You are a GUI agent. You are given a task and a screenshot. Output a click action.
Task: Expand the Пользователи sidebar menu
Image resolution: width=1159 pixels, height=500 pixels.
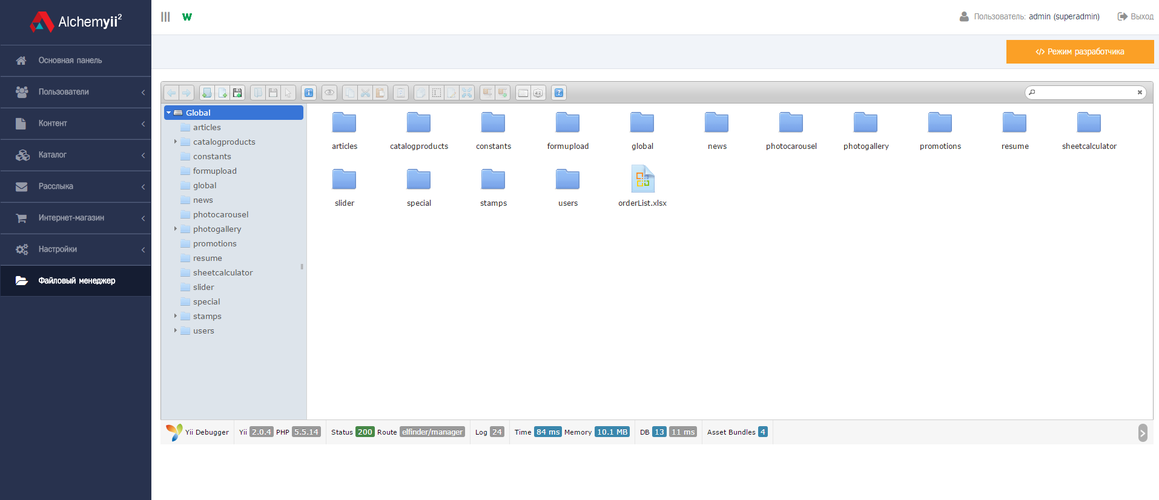coord(75,92)
